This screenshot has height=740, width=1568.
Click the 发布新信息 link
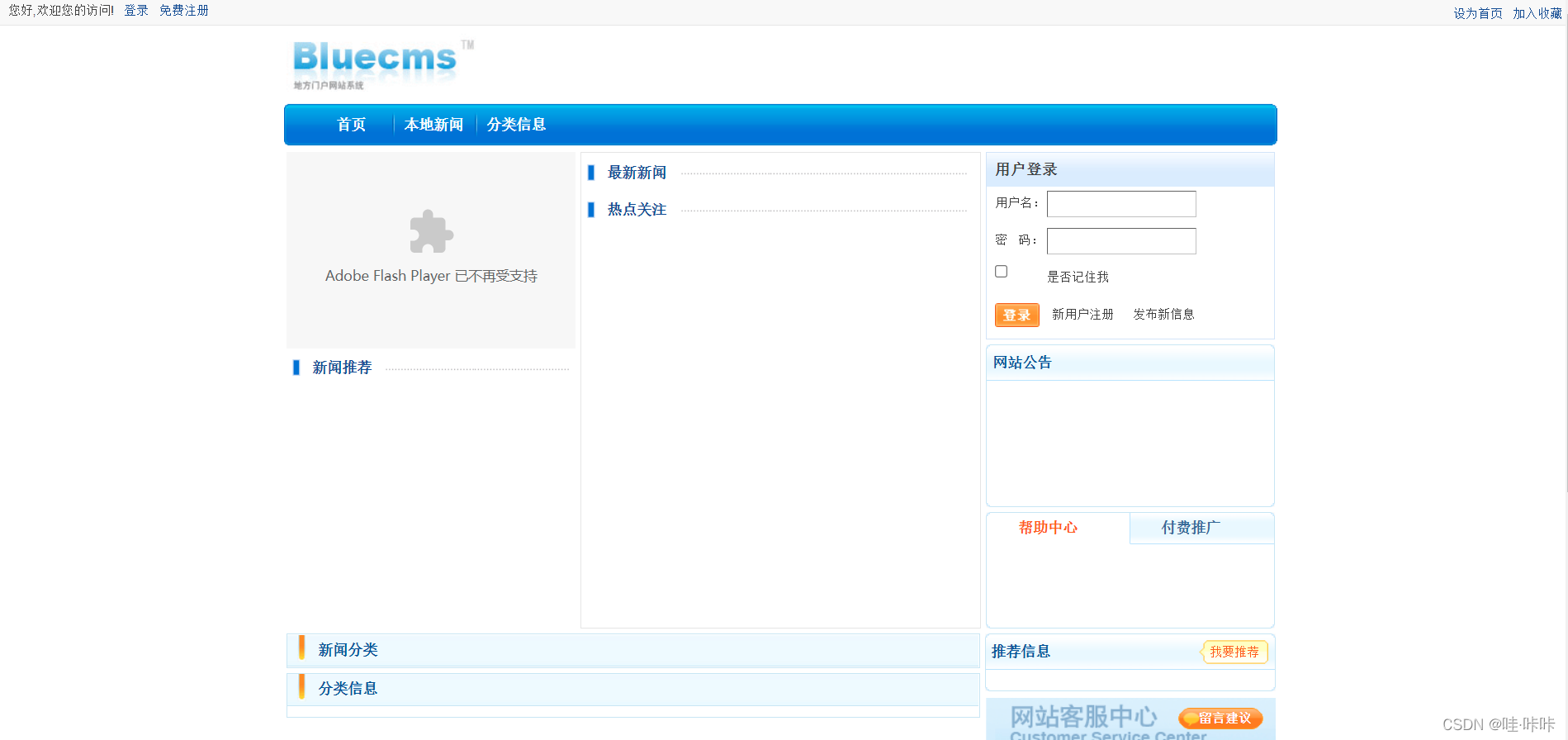[x=1163, y=315]
